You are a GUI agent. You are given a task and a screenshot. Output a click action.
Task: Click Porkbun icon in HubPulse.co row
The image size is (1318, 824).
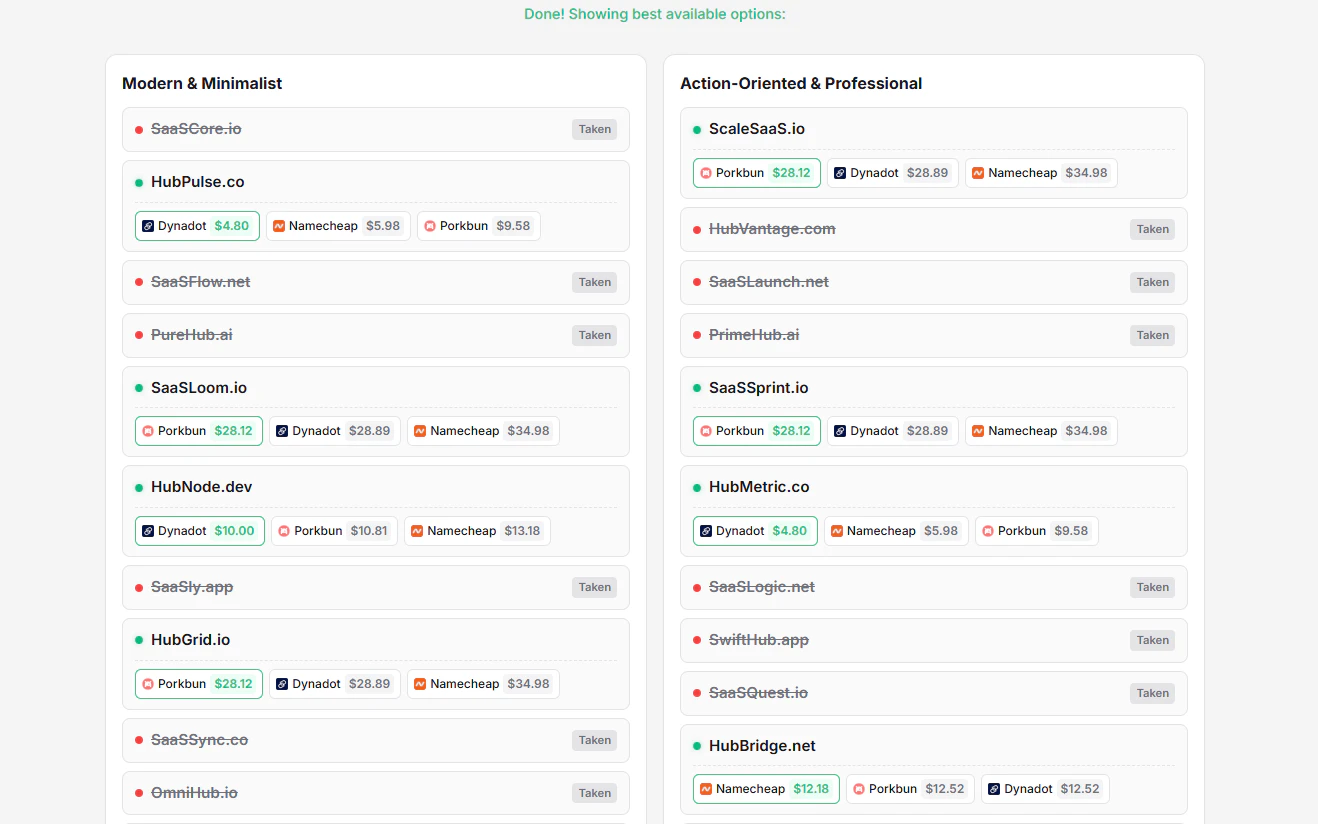[x=430, y=226]
